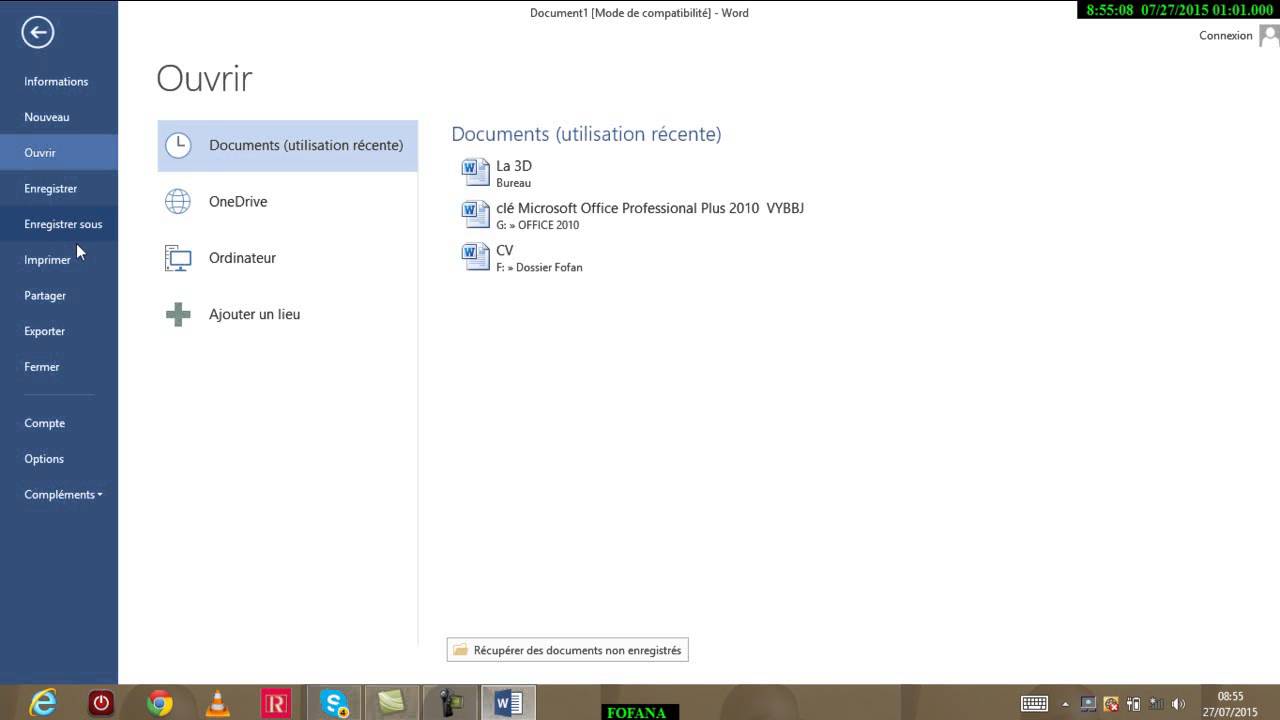The width and height of the screenshot is (1280, 720).
Task: Open Skype from the taskbar
Action: (x=334, y=703)
